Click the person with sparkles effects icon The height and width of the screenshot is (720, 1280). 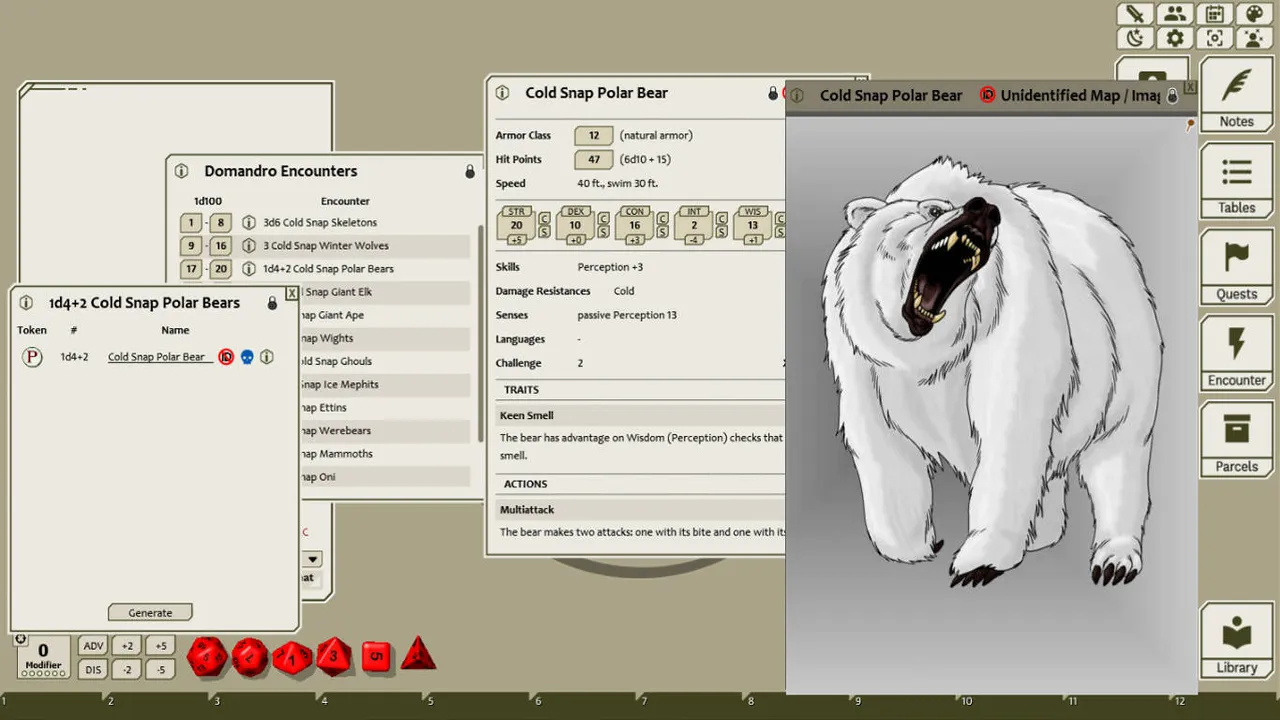tap(1254, 38)
